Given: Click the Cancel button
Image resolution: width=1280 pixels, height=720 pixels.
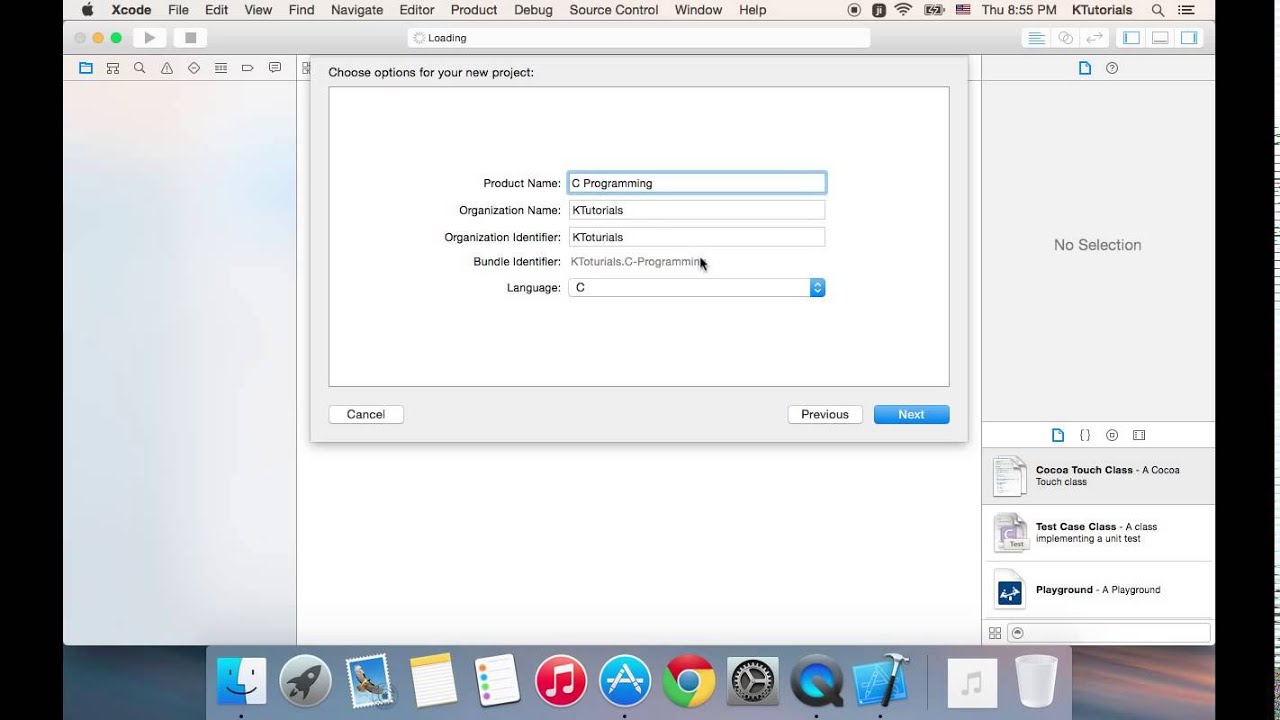Looking at the screenshot, I should click(366, 414).
